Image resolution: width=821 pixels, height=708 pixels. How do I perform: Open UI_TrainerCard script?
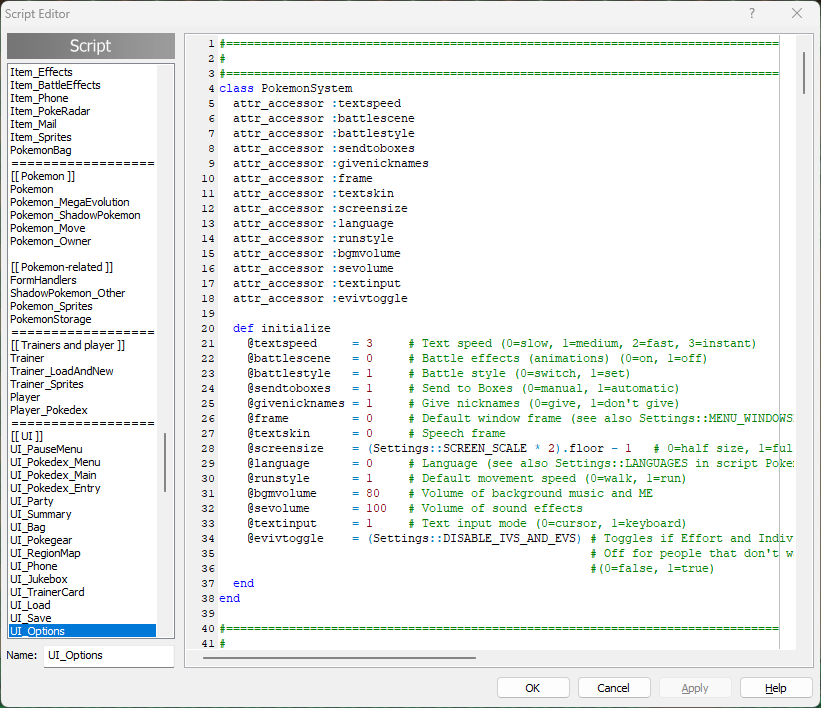(47, 592)
